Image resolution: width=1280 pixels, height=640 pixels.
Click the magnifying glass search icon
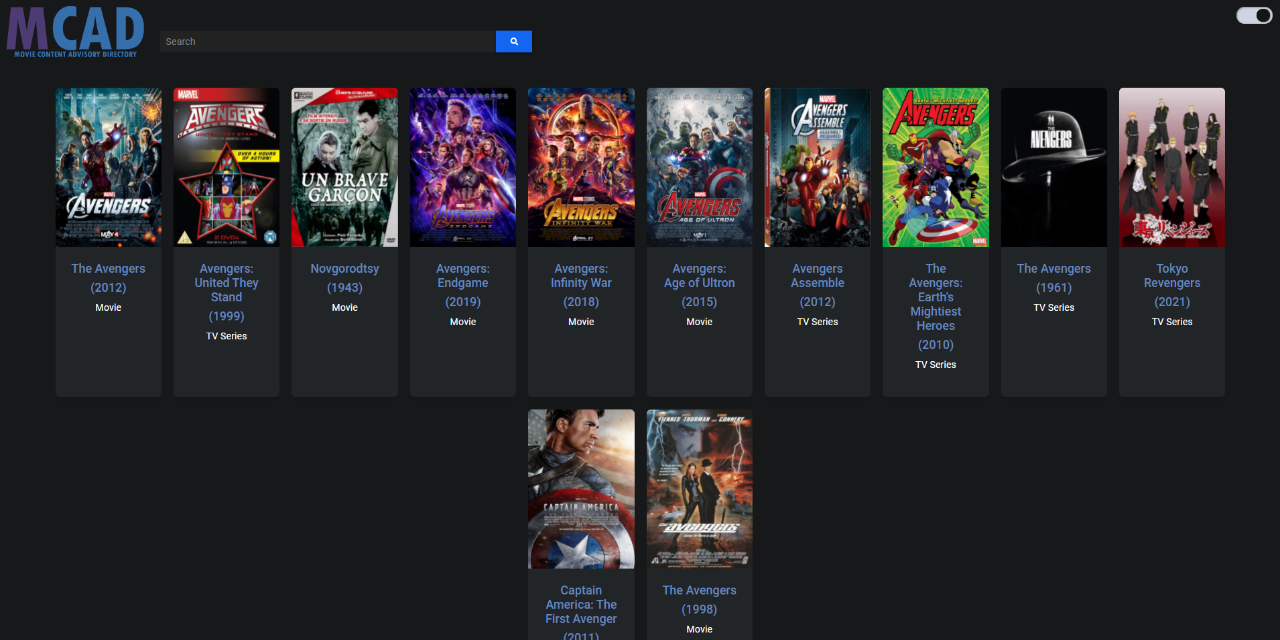tap(513, 41)
